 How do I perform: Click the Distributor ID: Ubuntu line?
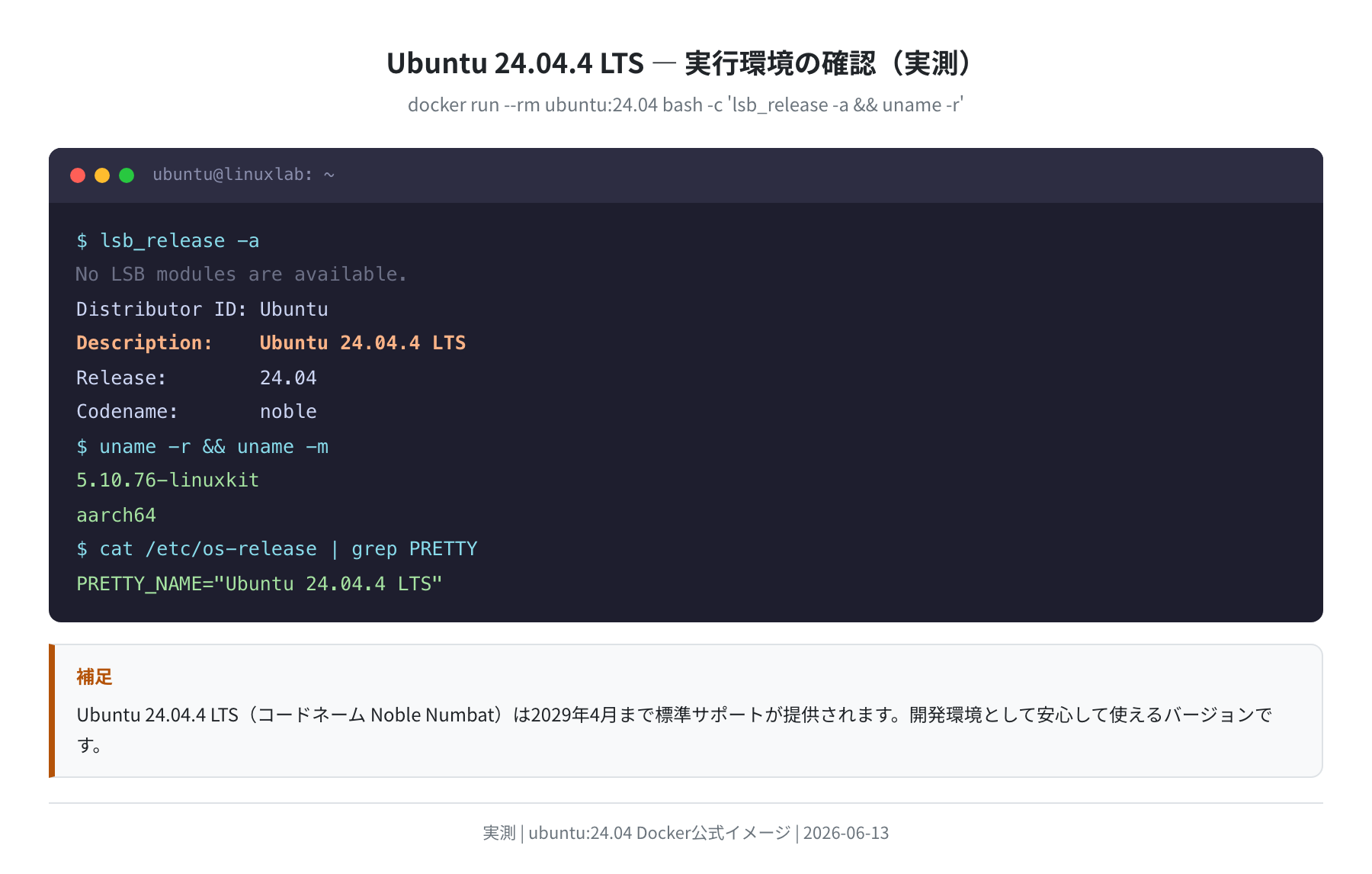(x=202, y=309)
